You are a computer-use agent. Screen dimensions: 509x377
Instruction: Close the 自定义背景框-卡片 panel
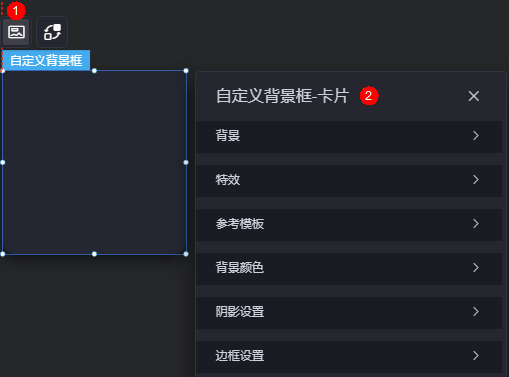click(x=473, y=96)
